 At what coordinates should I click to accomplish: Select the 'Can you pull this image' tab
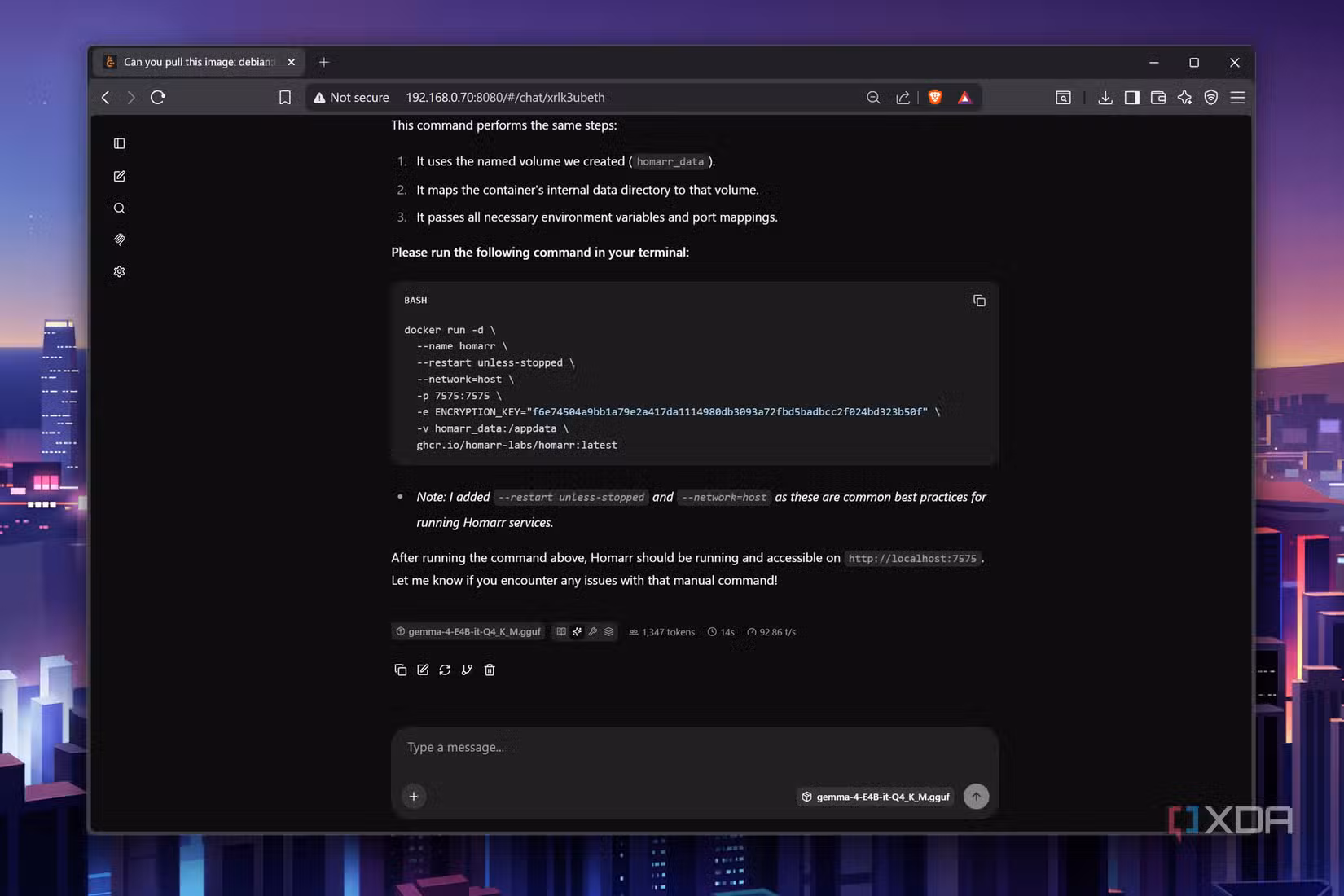point(200,62)
